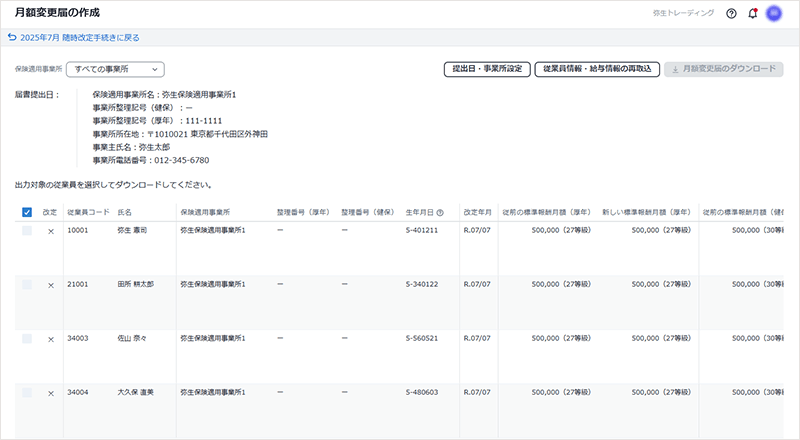
Task: Click the × revision mark for employee 10001
Action: point(50,231)
